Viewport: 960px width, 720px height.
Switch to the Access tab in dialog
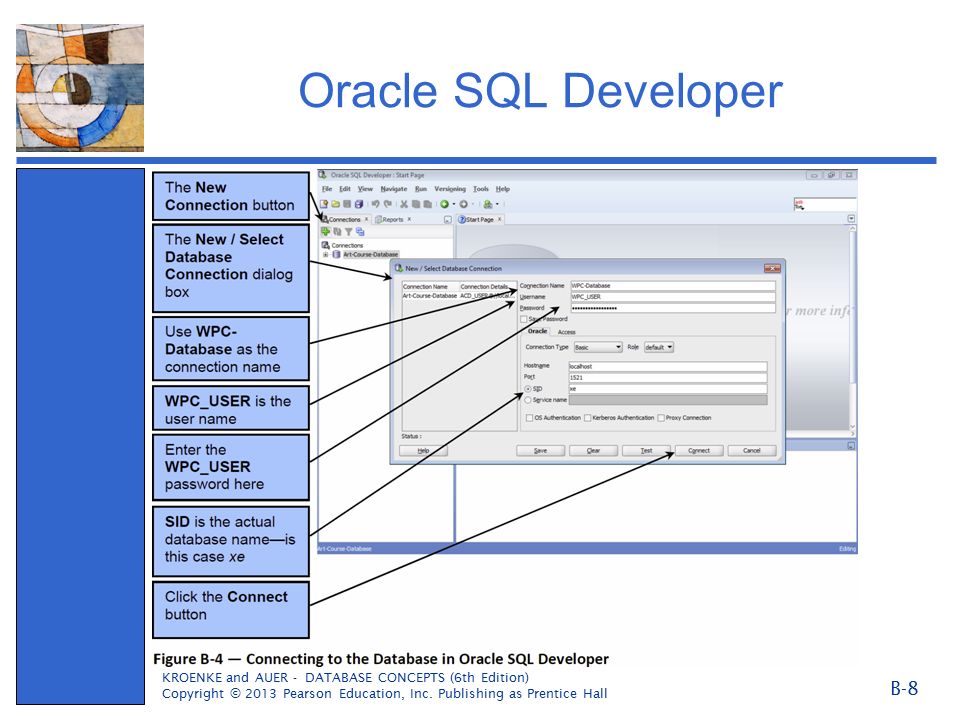coord(566,332)
